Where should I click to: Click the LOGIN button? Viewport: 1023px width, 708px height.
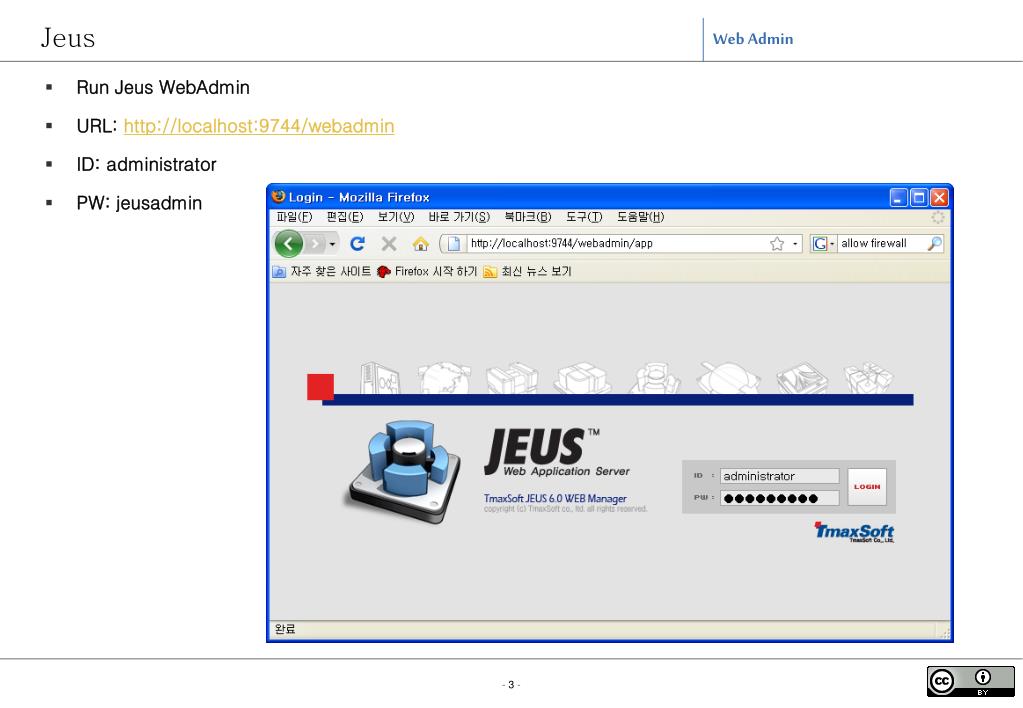[867, 487]
